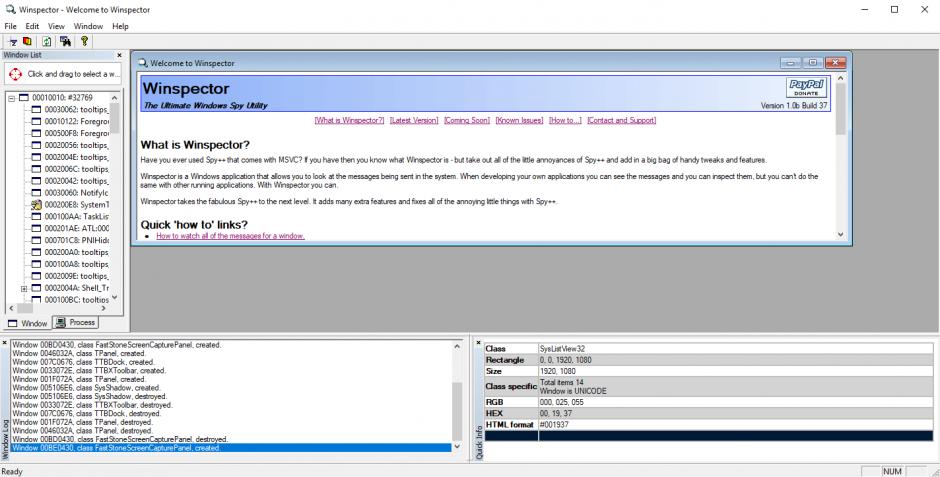Click the window tree's scroll right arrow

104,308
